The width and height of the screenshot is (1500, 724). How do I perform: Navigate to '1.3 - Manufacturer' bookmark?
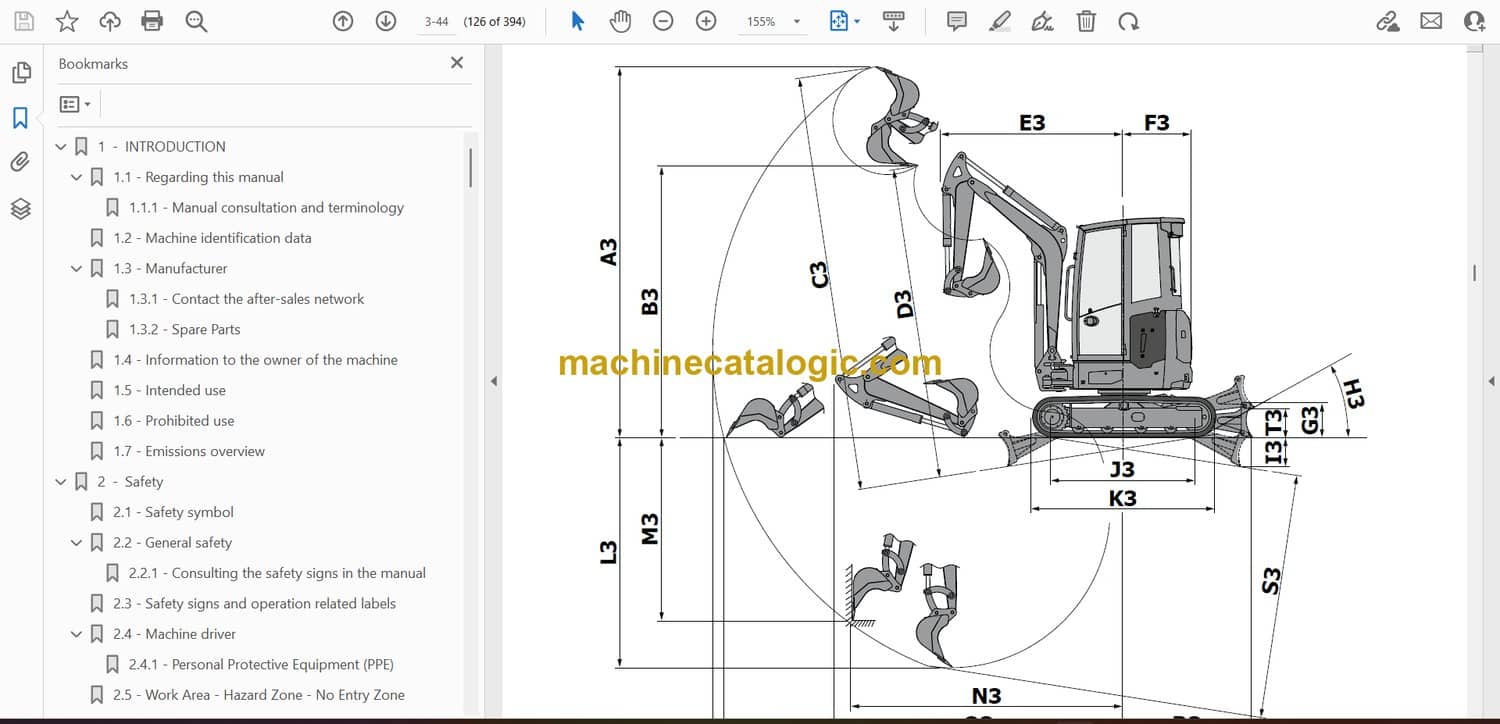coord(170,268)
